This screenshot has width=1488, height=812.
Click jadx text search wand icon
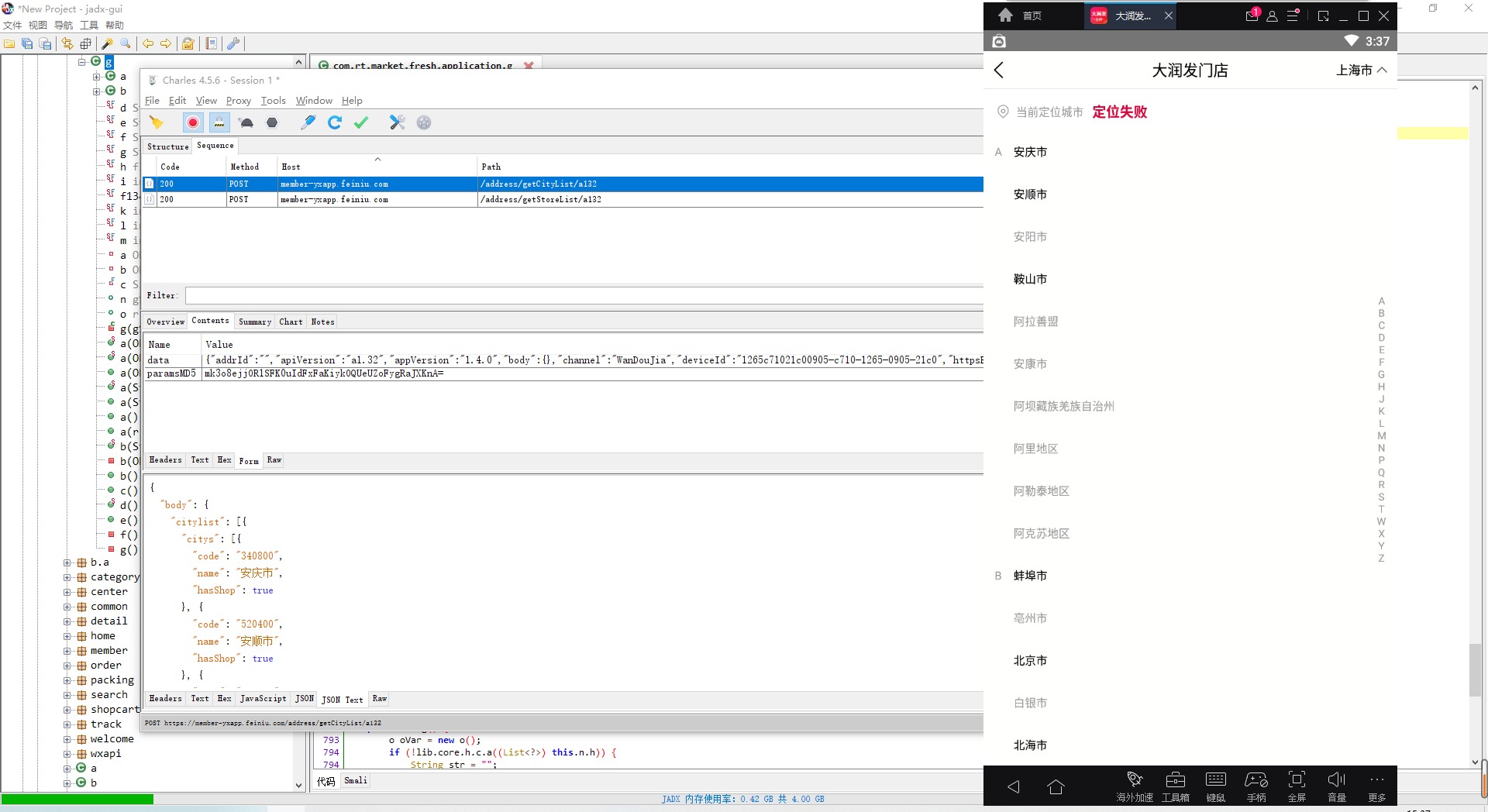pyautogui.click(x=108, y=43)
